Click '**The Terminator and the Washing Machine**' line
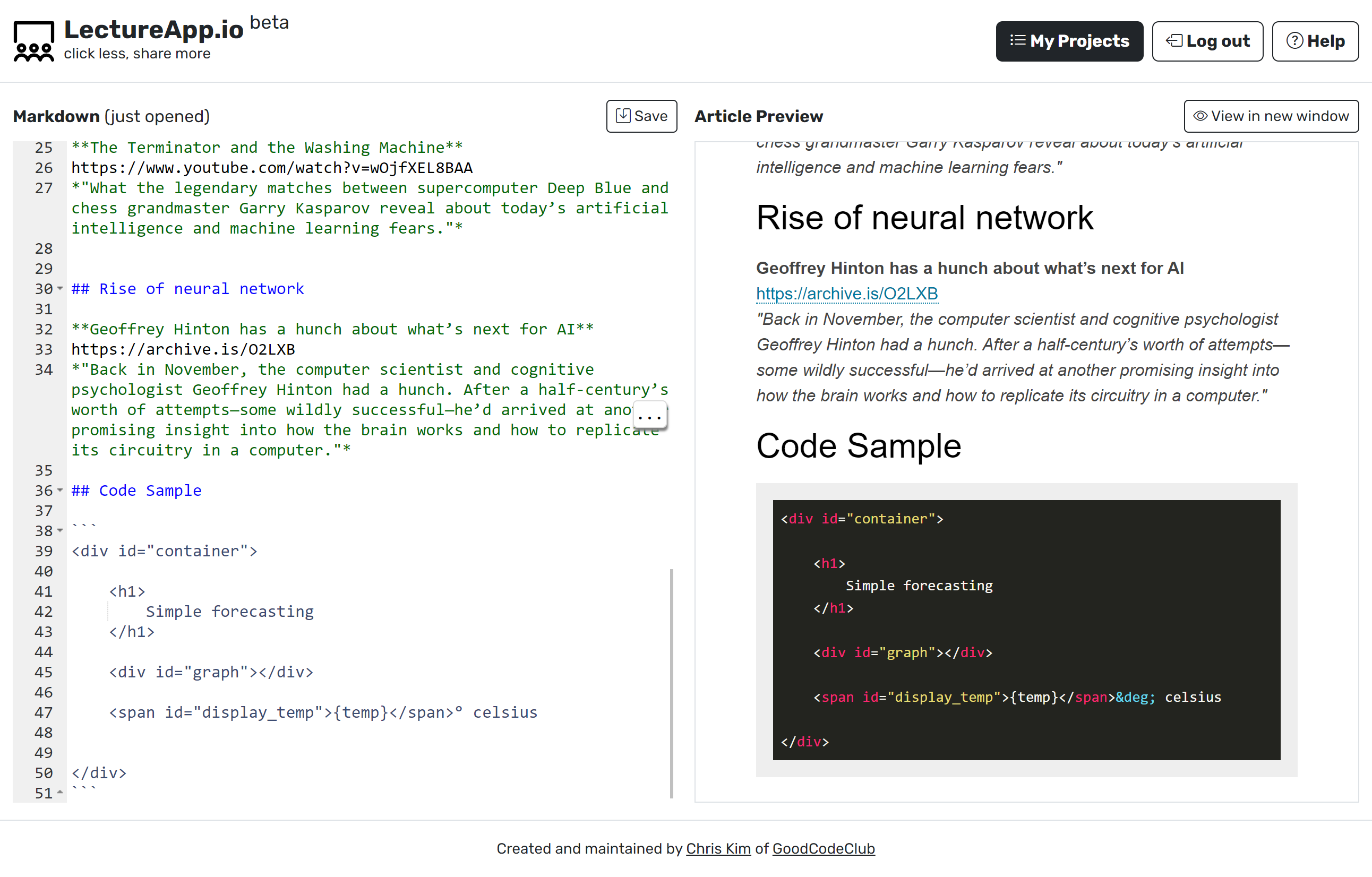1372x877 pixels. [267, 148]
